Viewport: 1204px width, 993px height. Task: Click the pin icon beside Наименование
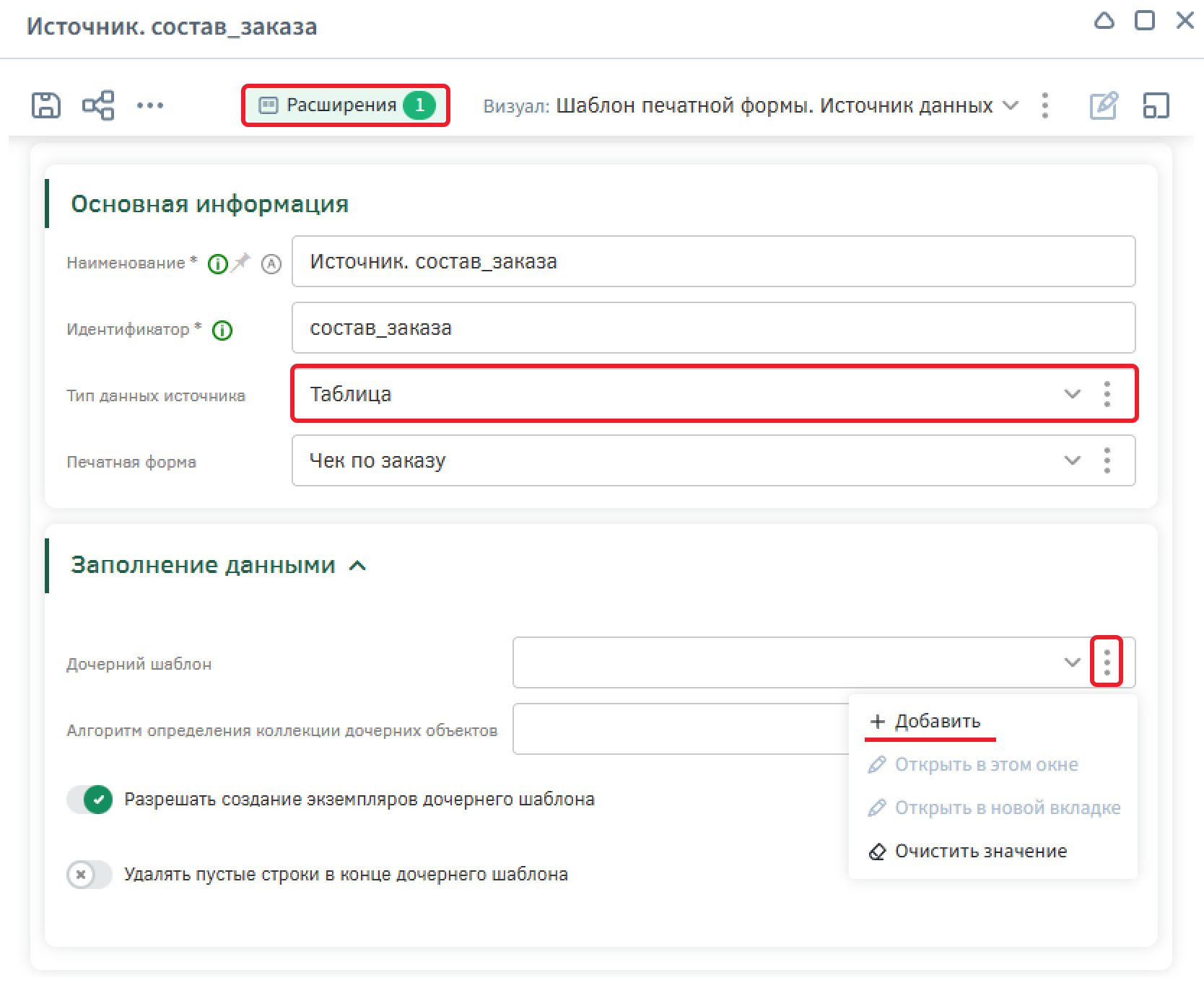point(241,262)
